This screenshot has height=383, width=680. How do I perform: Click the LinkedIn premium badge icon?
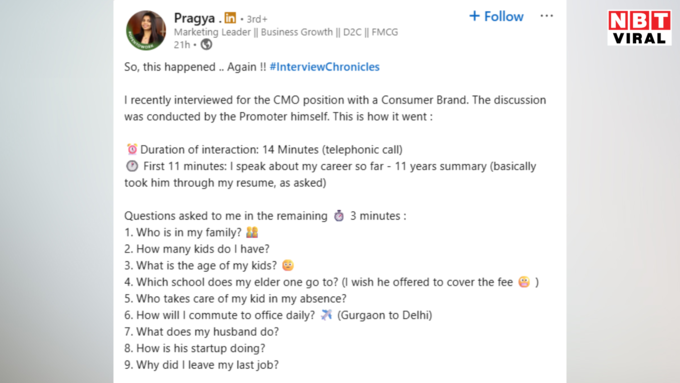tap(230, 18)
